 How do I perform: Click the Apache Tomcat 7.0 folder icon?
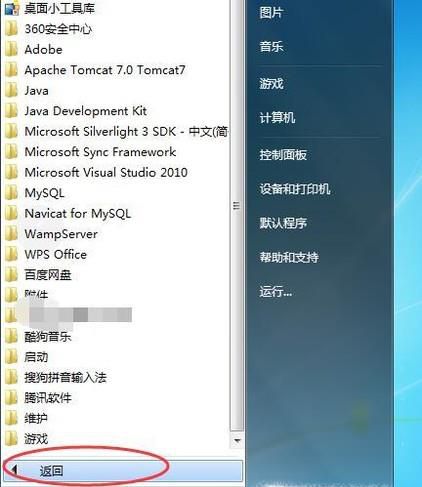click(11, 70)
